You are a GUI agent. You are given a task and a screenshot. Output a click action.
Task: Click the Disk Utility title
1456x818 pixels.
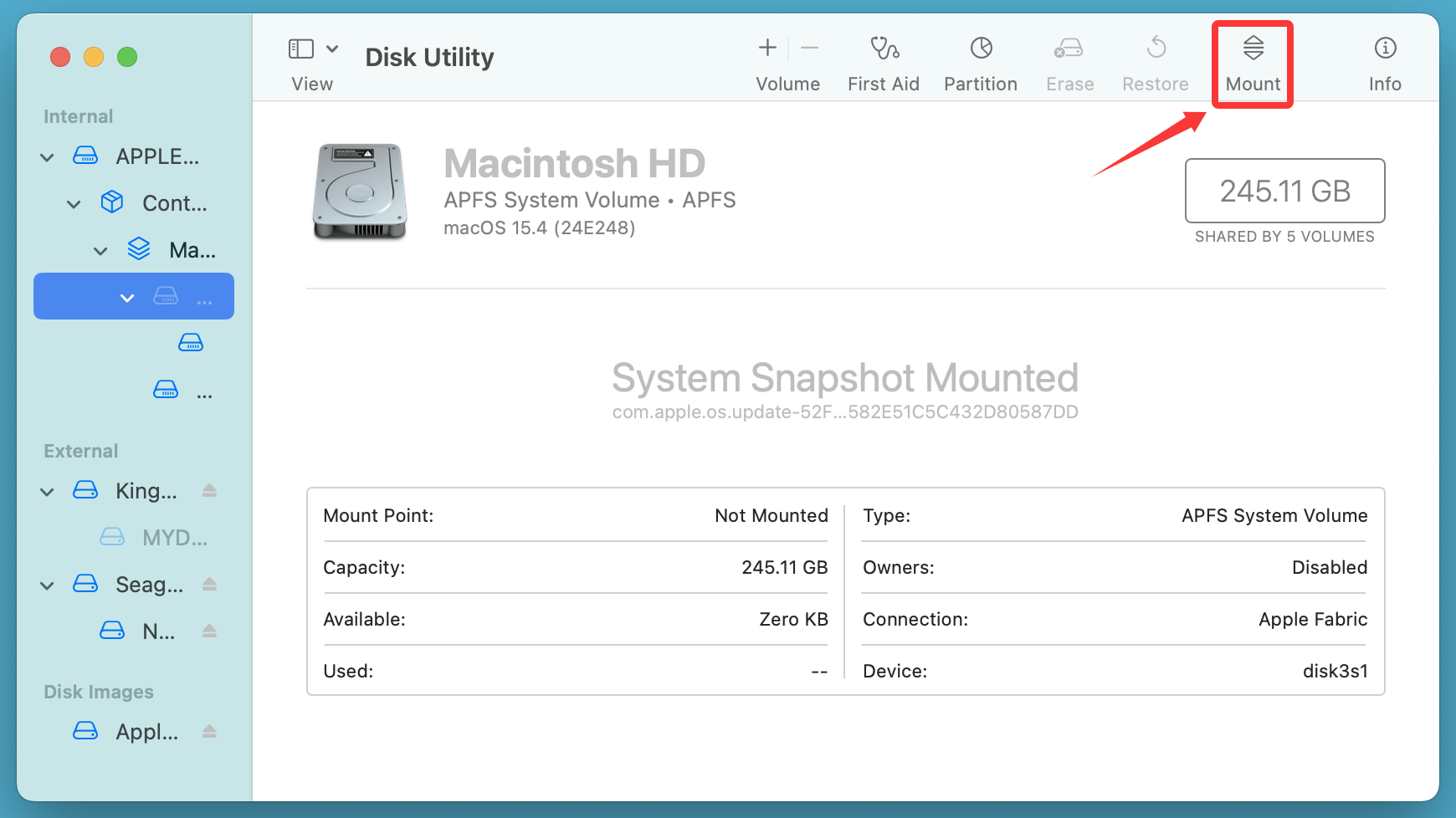(428, 57)
